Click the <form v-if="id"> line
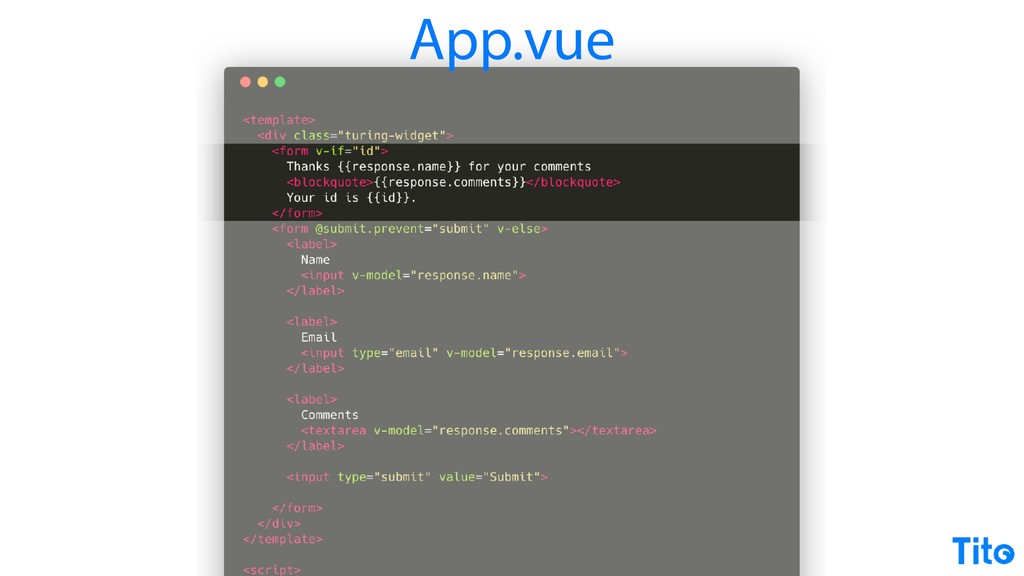The height and width of the screenshot is (576, 1024). coord(330,151)
